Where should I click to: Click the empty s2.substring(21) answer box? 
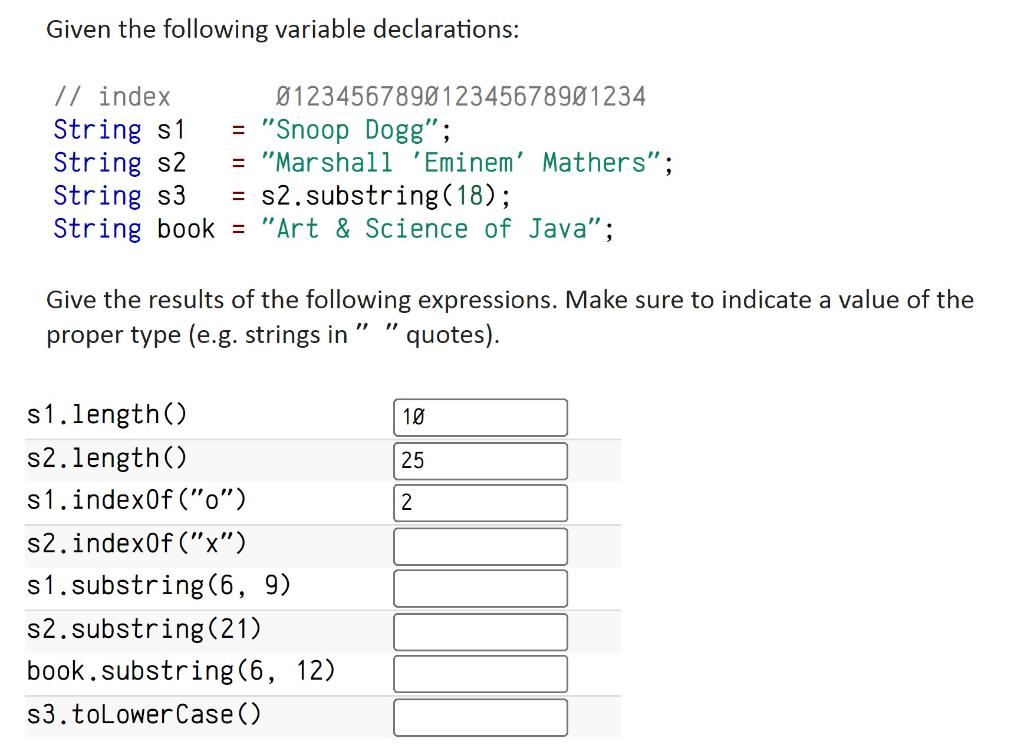click(x=480, y=631)
